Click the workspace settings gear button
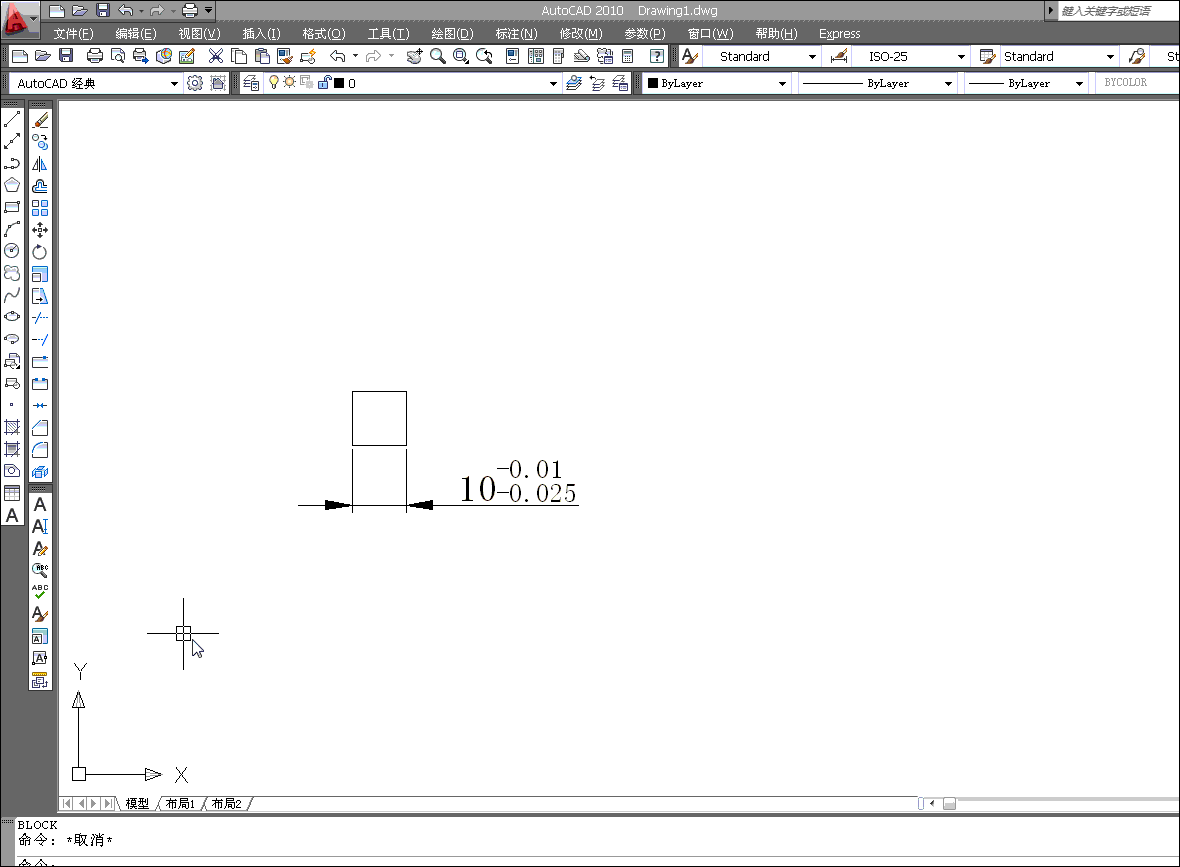Viewport: 1180px width, 867px height. [195, 83]
